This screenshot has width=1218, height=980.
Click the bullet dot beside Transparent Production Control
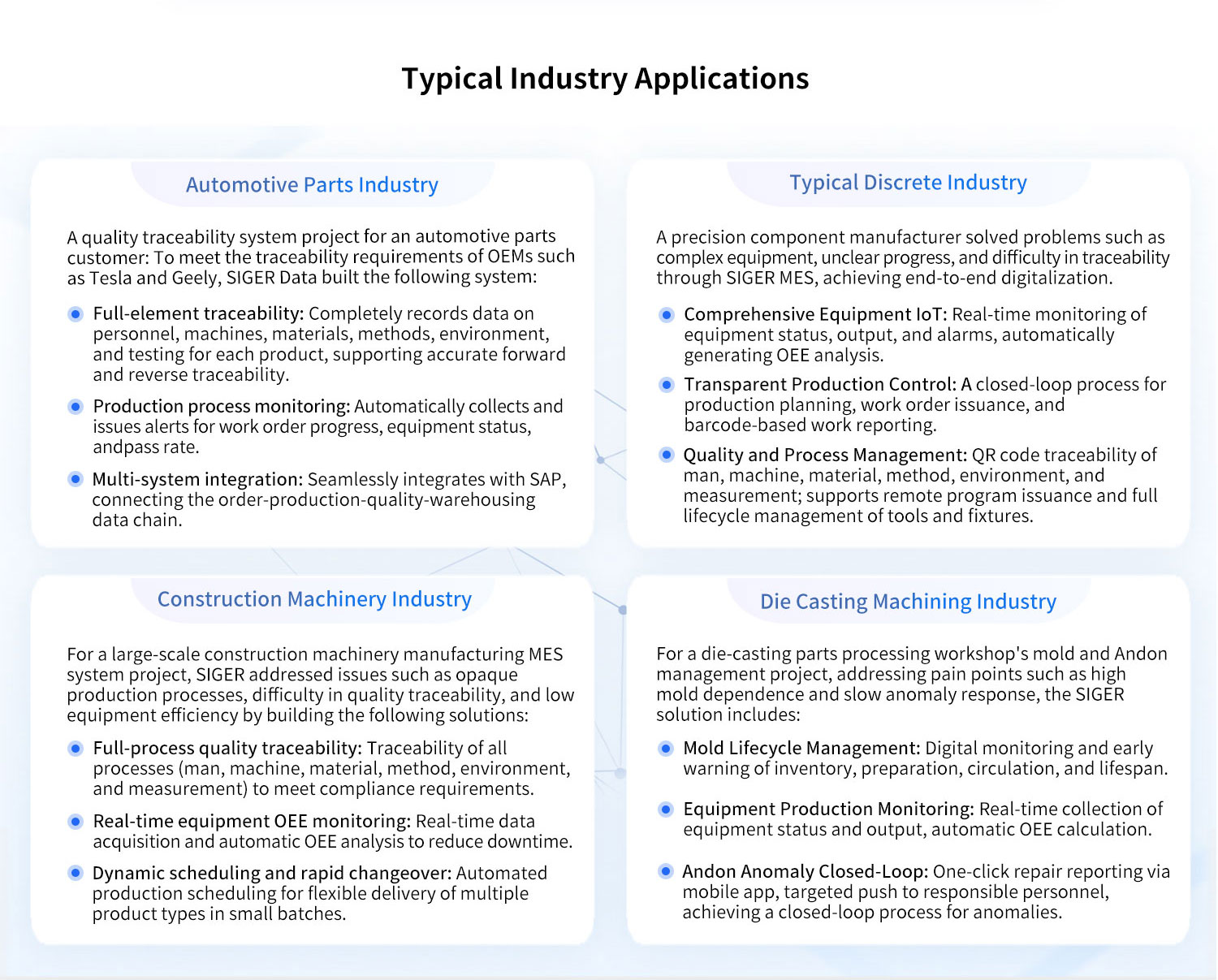(x=667, y=384)
